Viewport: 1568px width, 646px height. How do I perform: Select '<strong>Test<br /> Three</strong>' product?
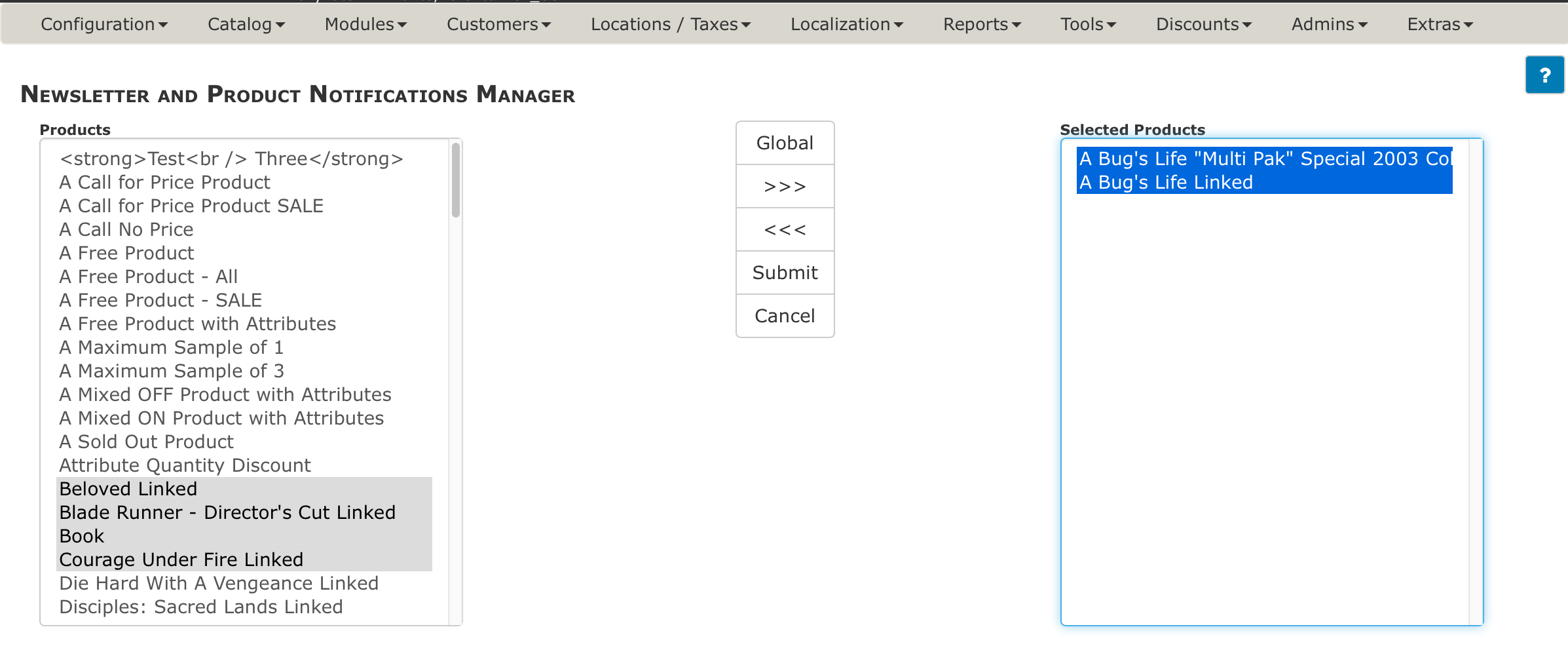coord(245,159)
